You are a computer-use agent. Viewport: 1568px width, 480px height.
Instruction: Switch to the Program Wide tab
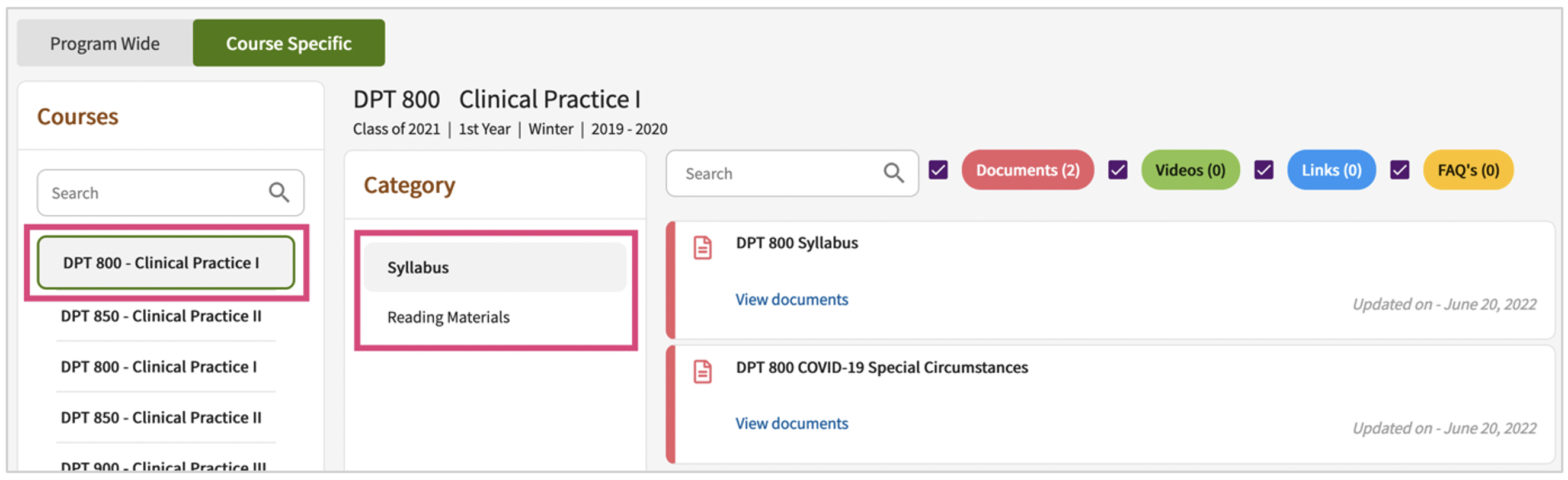[x=105, y=43]
